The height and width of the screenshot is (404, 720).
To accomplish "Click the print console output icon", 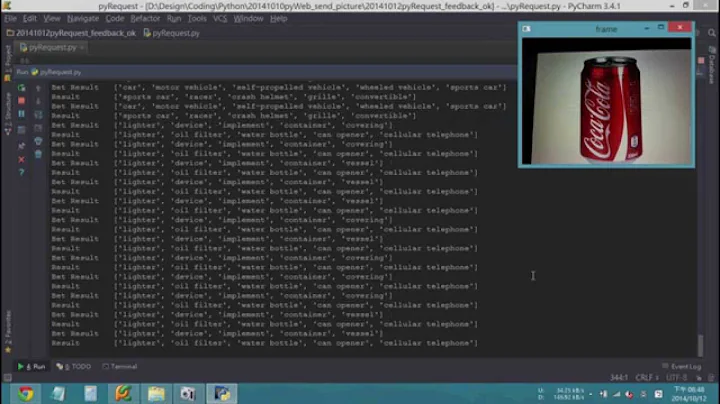I will pyautogui.click(x=38, y=141).
